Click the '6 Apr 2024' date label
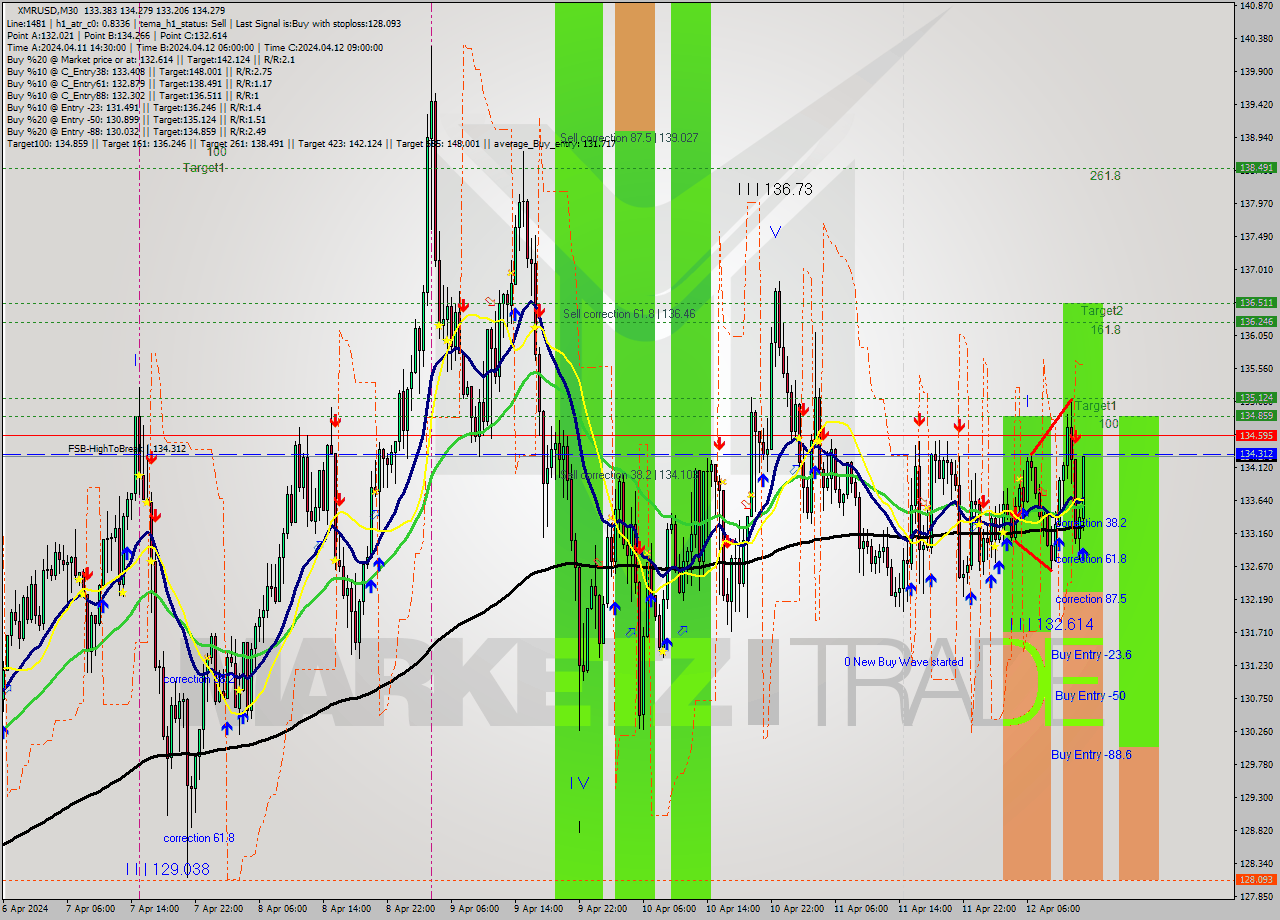 coord(27,908)
